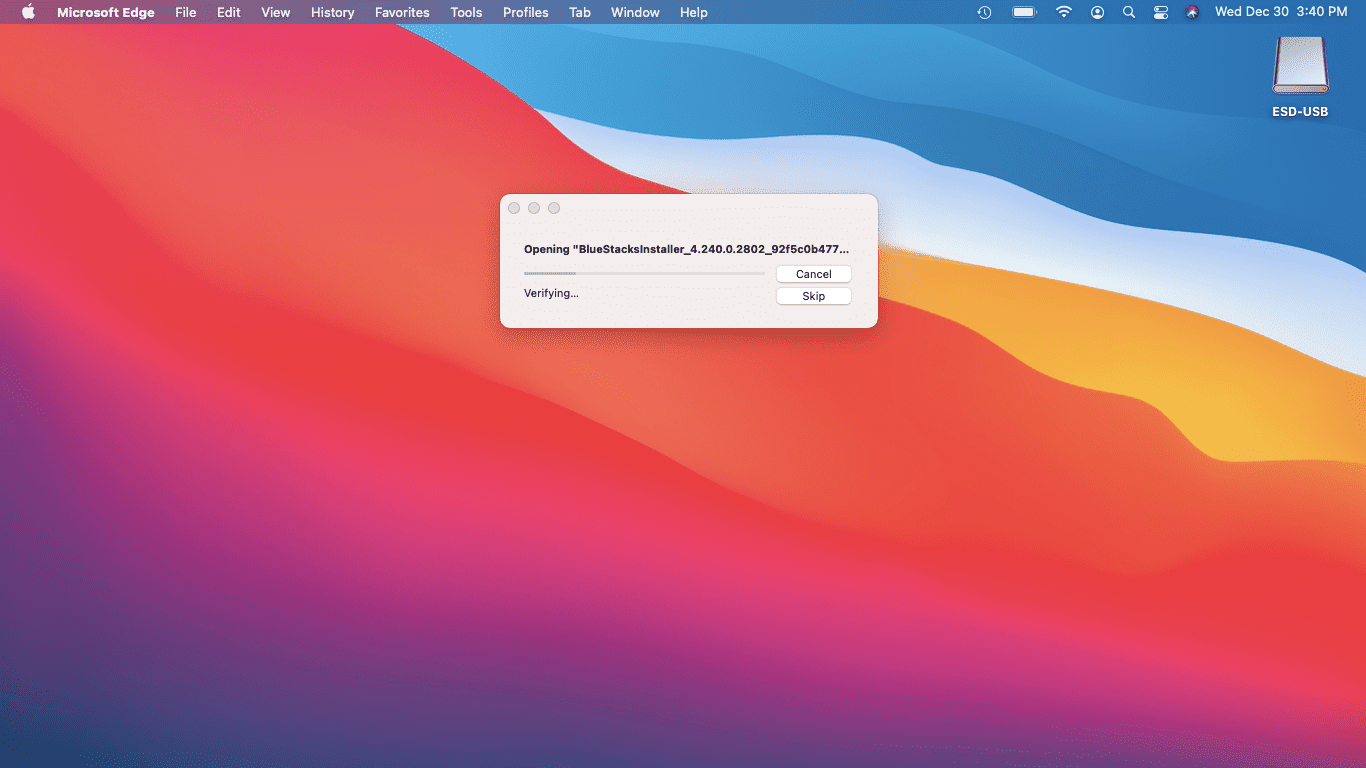Open the Tab menu
The height and width of the screenshot is (768, 1366).
click(x=580, y=12)
